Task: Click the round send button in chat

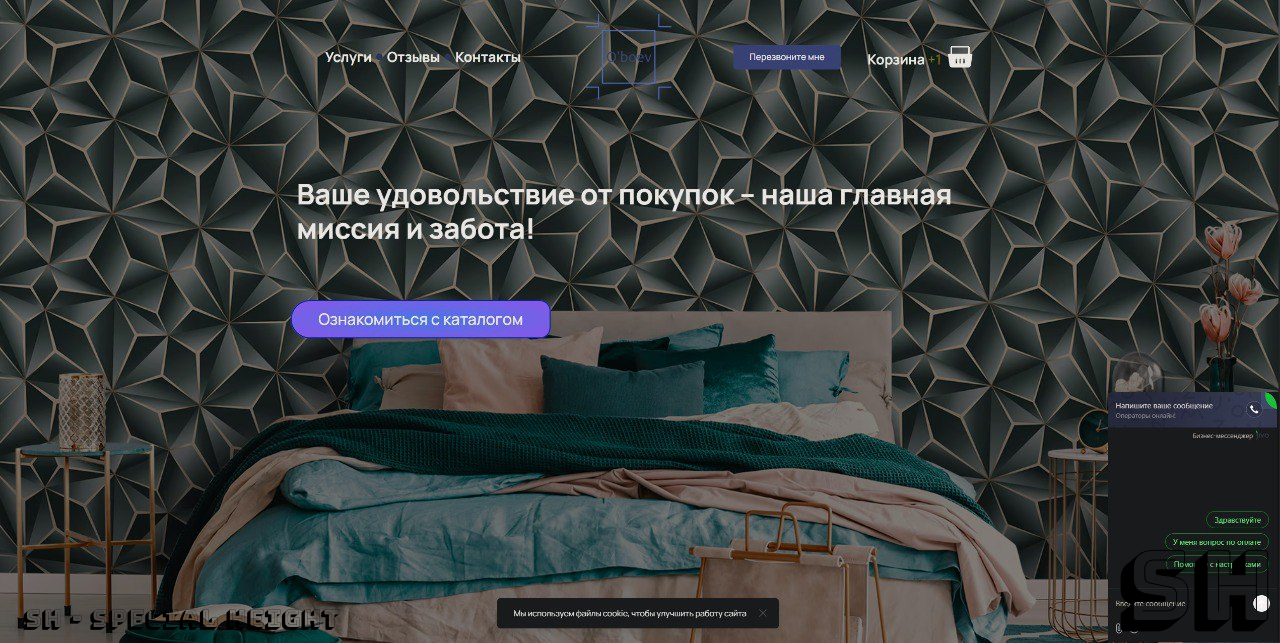Action: click(1262, 603)
